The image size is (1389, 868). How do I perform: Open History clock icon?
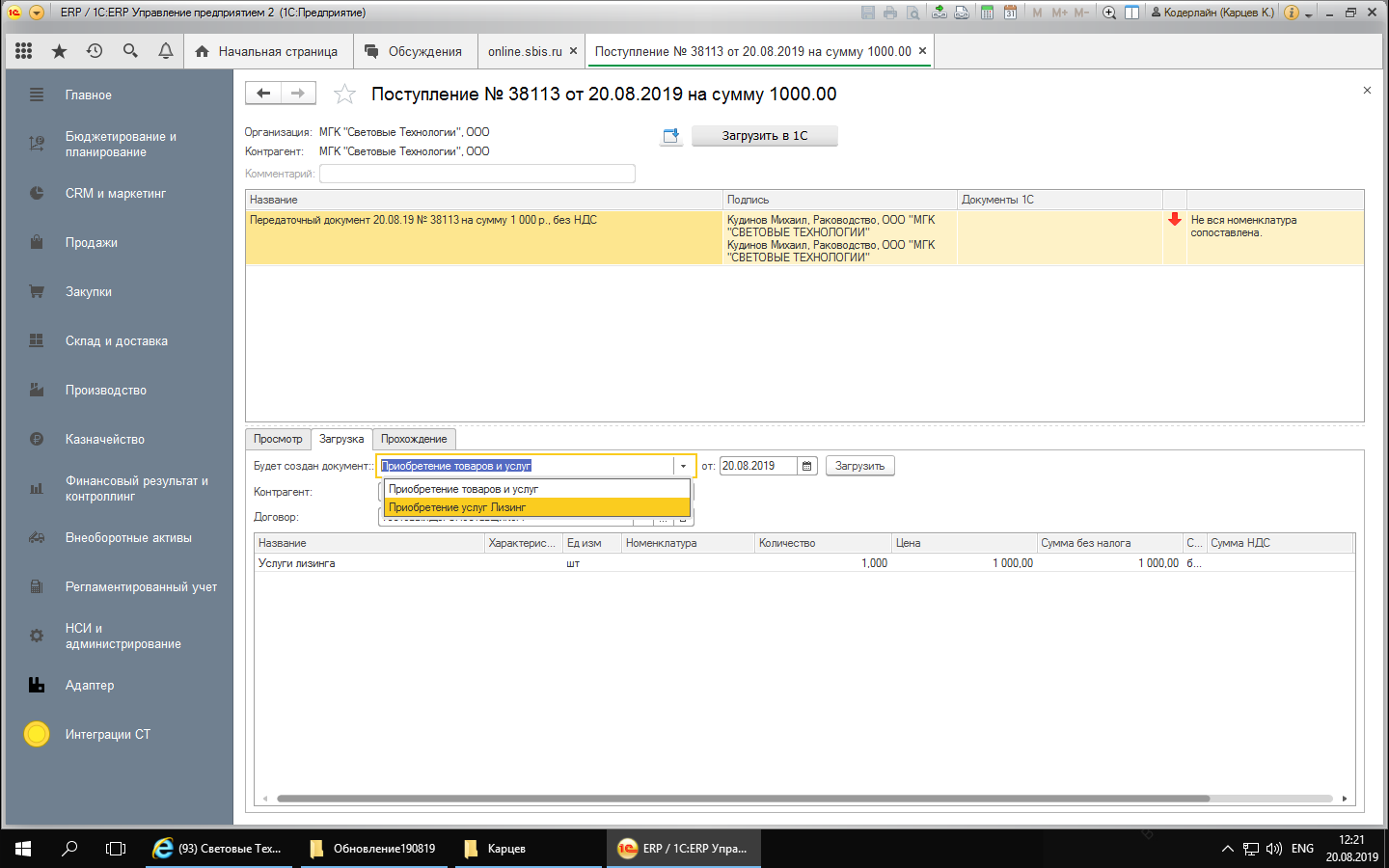tap(95, 51)
